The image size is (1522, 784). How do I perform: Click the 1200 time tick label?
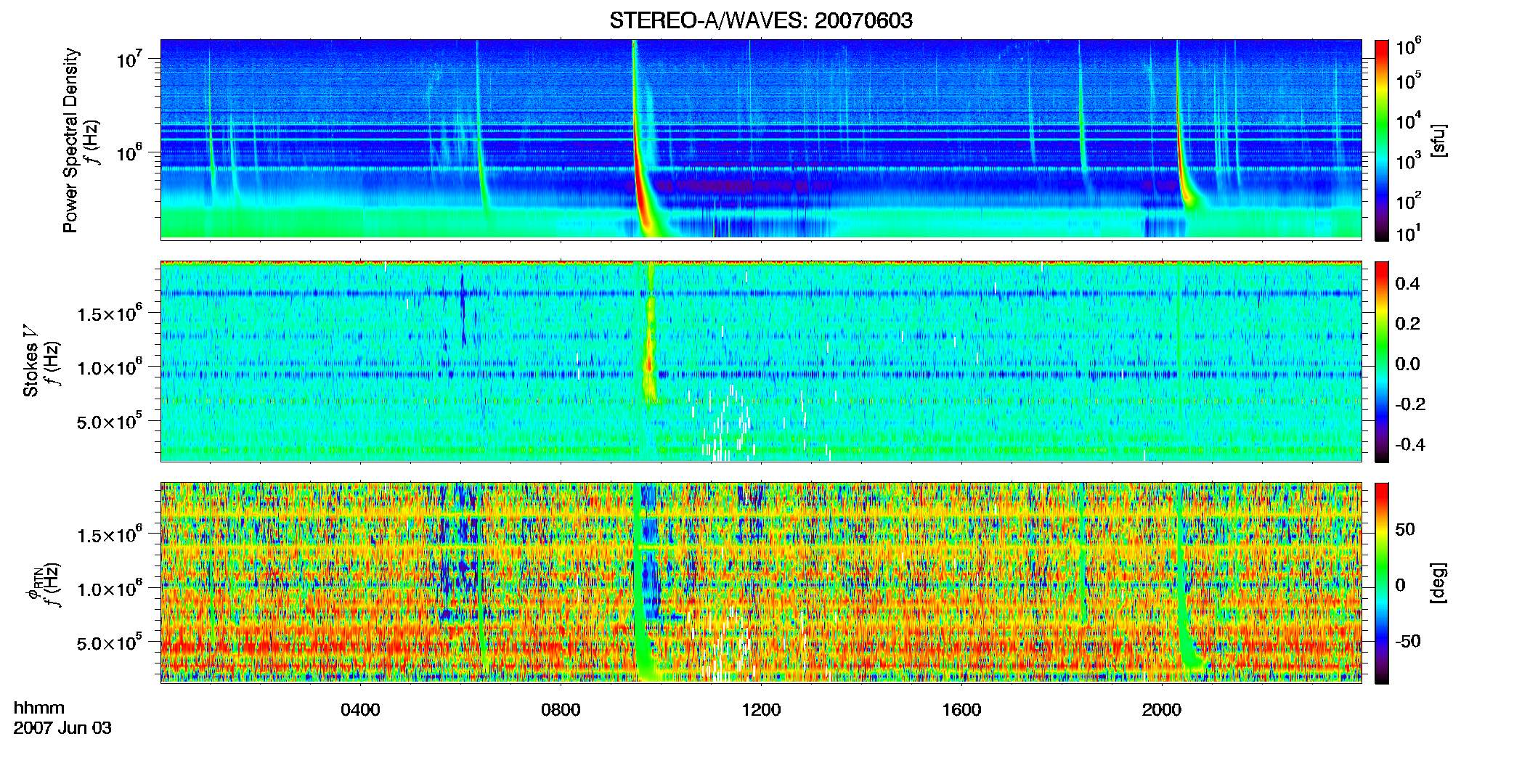pyautogui.click(x=761, y=710)
